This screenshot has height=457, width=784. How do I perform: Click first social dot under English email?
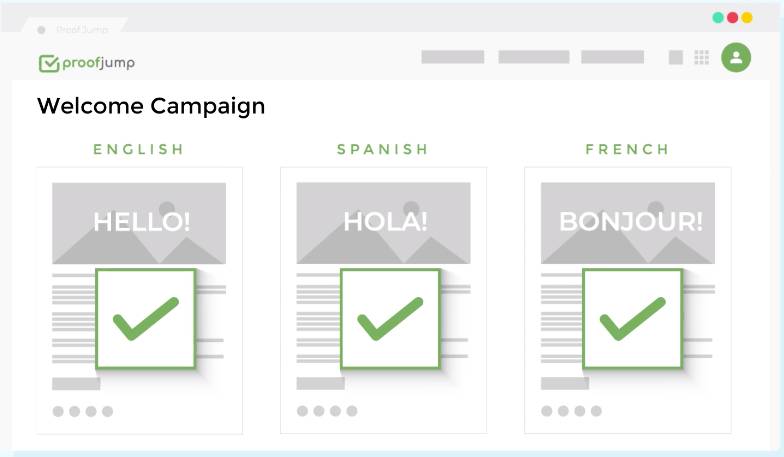point(58,412)
